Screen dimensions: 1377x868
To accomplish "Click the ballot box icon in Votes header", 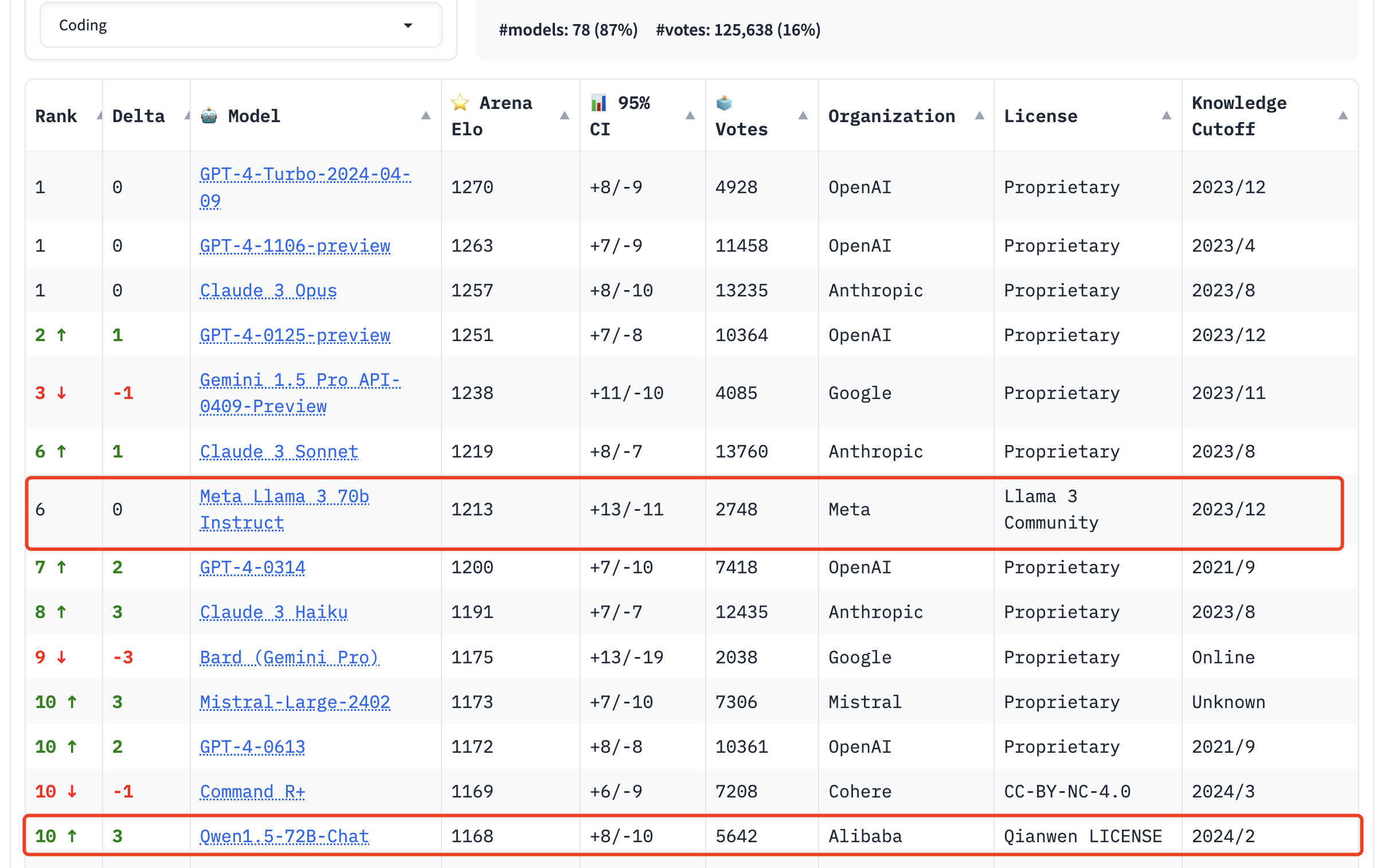I will pyautogui.click(x=724, y=103).
